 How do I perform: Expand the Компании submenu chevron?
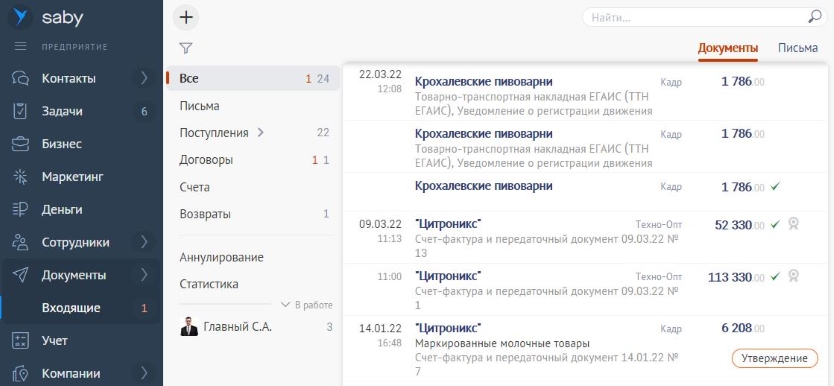tap(144, 373)
